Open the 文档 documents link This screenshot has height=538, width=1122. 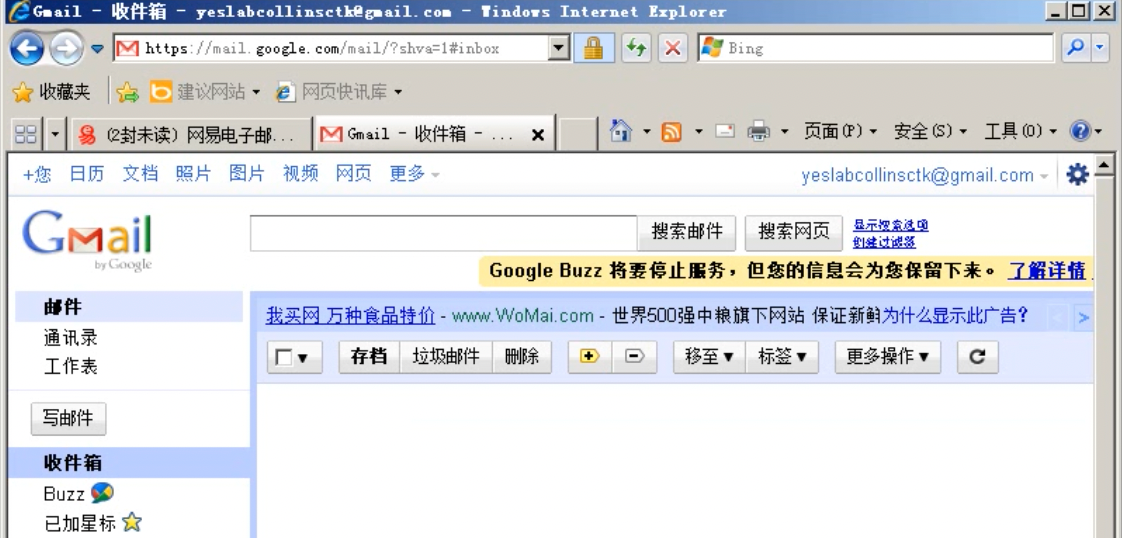(x=140, y=174)
